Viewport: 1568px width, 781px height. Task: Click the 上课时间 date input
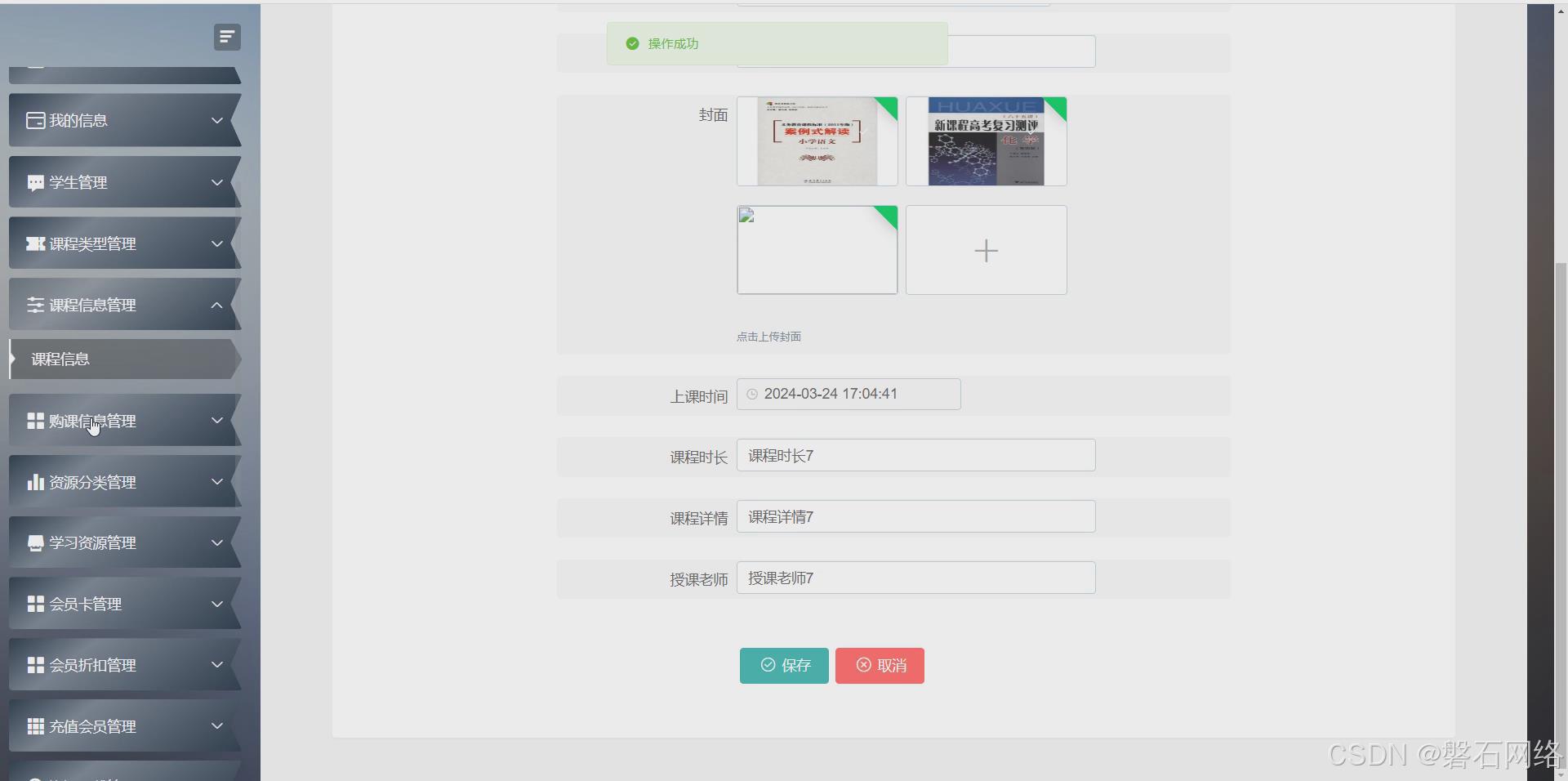point(849,394)
